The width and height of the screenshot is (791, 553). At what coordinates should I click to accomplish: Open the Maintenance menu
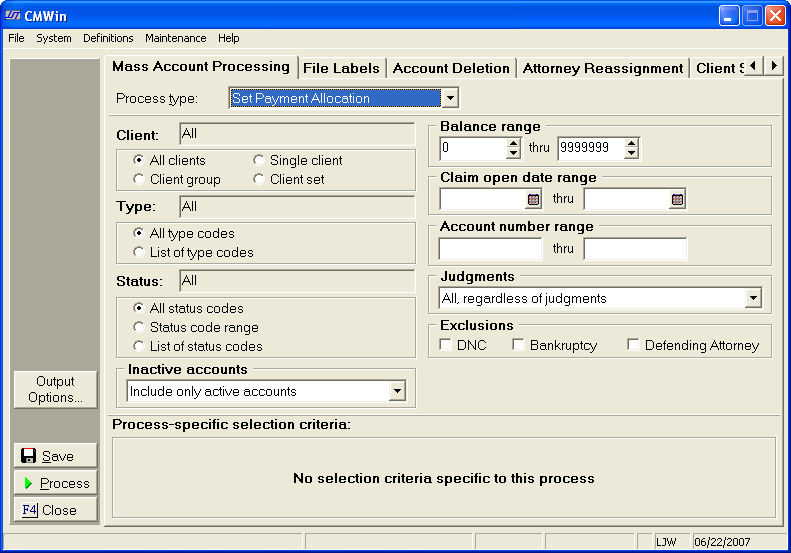175,38
